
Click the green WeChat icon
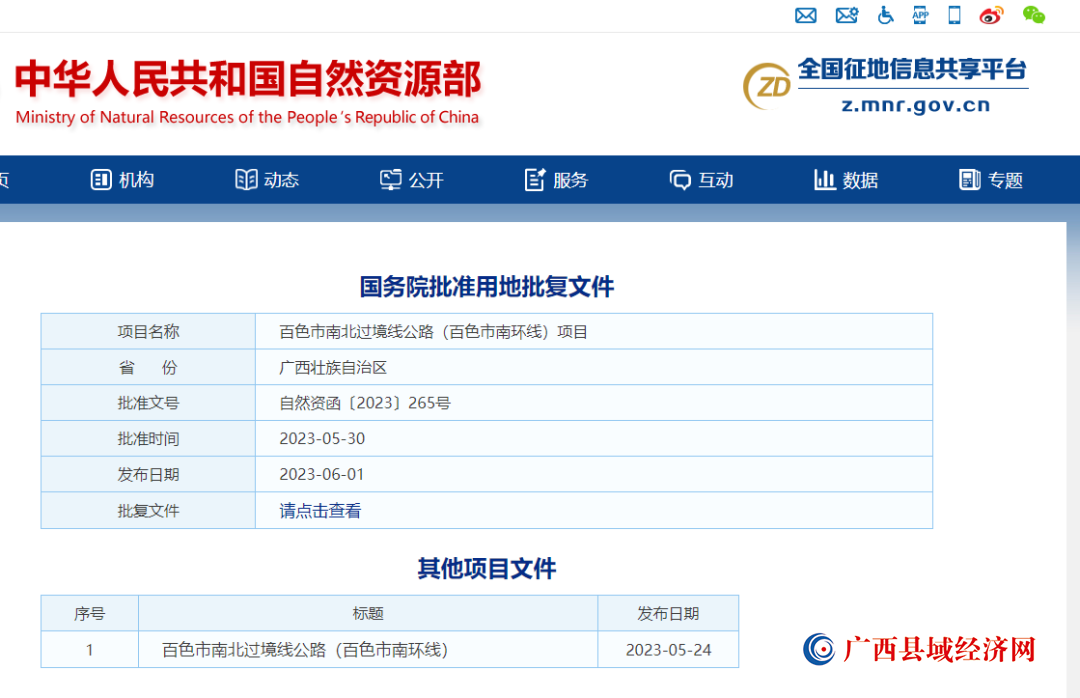[1033, 15]
